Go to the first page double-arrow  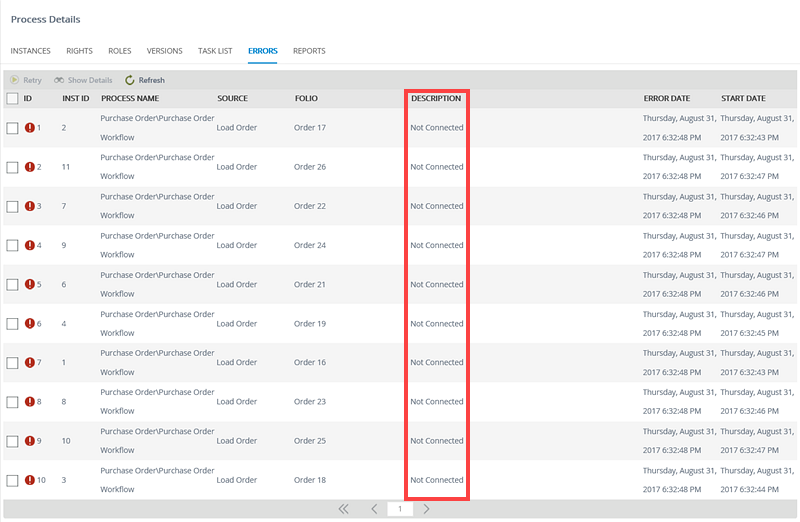344,509
